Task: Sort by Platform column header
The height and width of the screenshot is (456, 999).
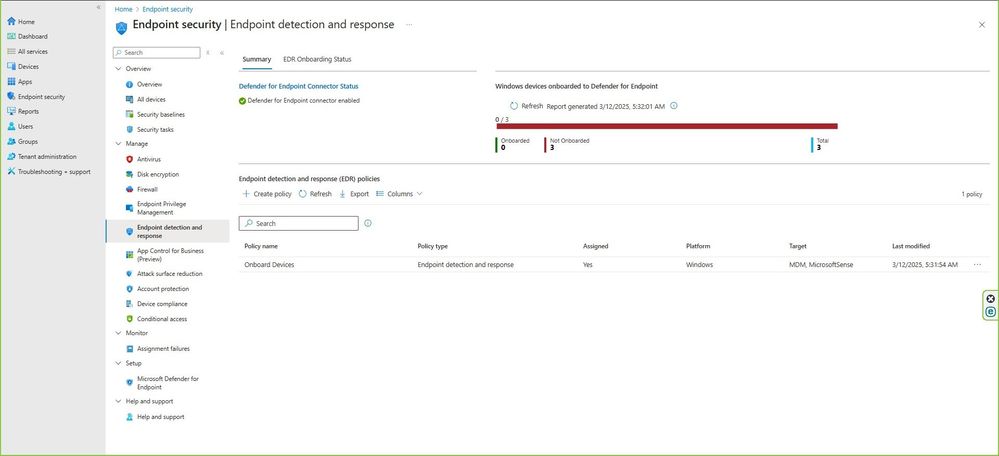Action: pyautogui.click(x=698, y=246)
